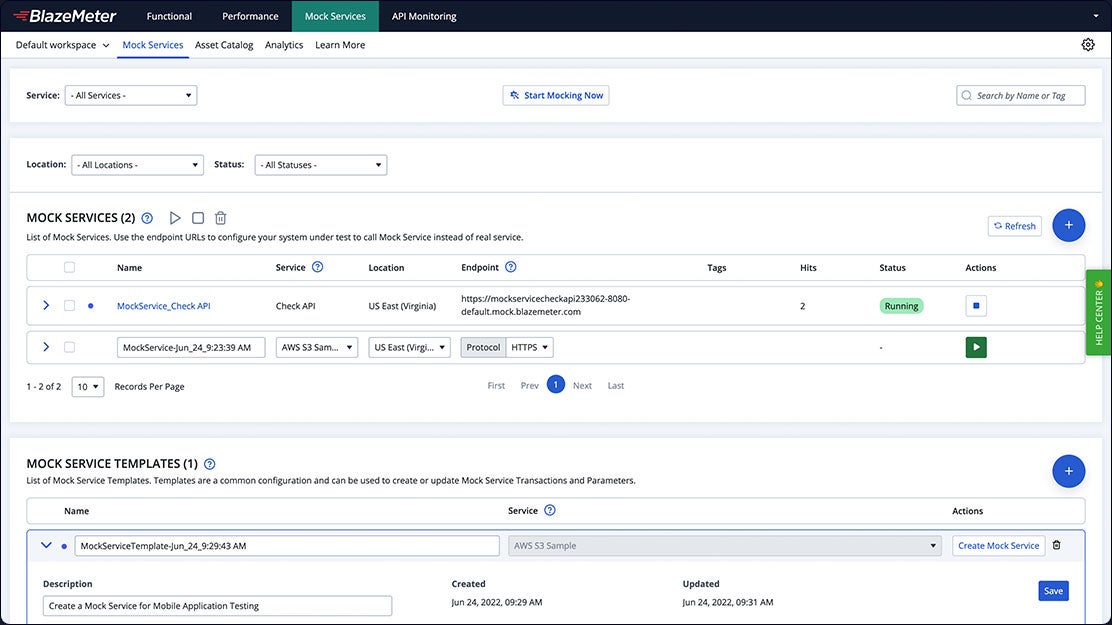
Task: Click search magnifier icon
Action: [x=967, y=95]
